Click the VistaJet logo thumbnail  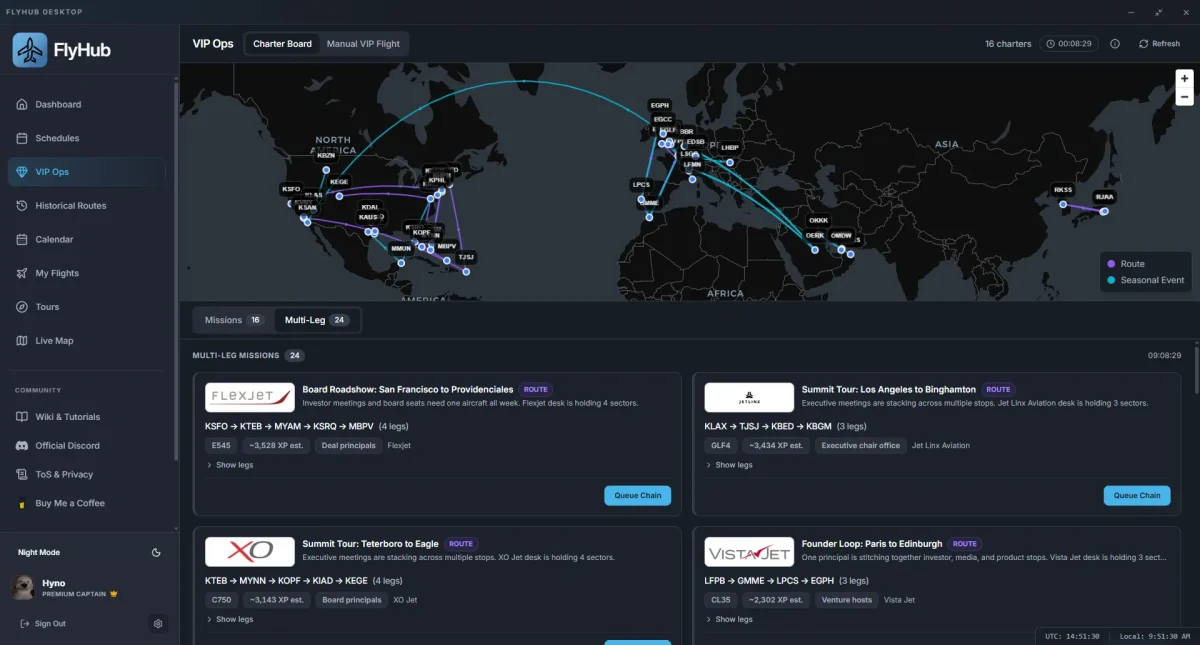pyautogui.click(x=749, y=552)
